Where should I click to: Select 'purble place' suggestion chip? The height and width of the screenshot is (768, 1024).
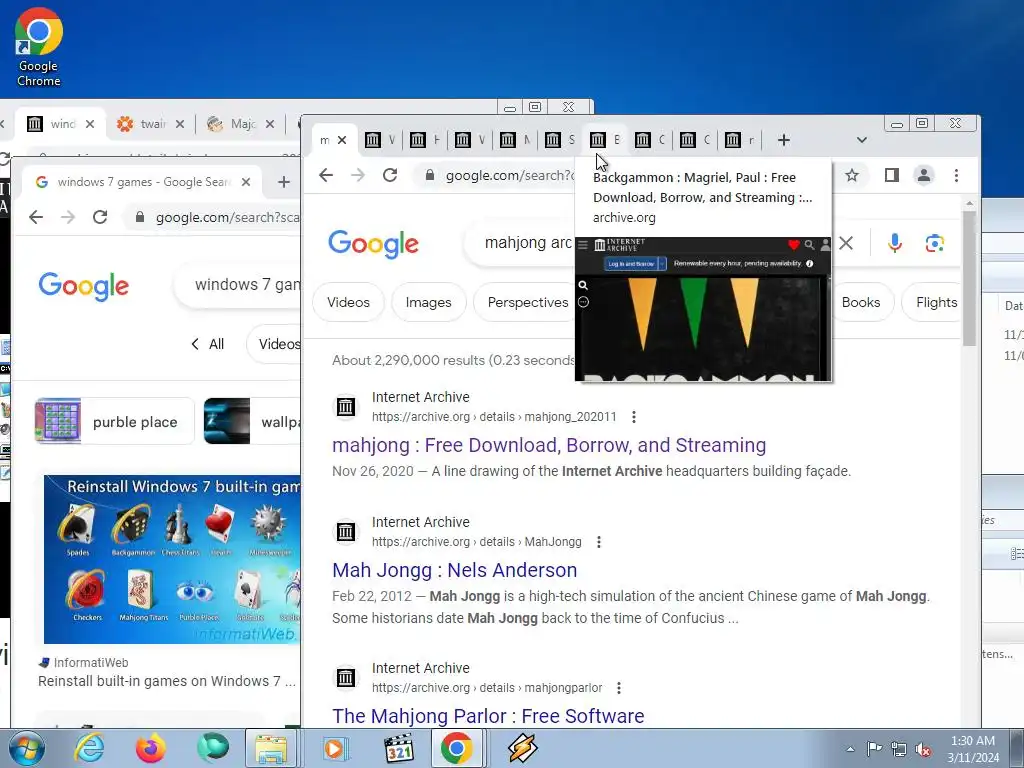coord(115,421)
